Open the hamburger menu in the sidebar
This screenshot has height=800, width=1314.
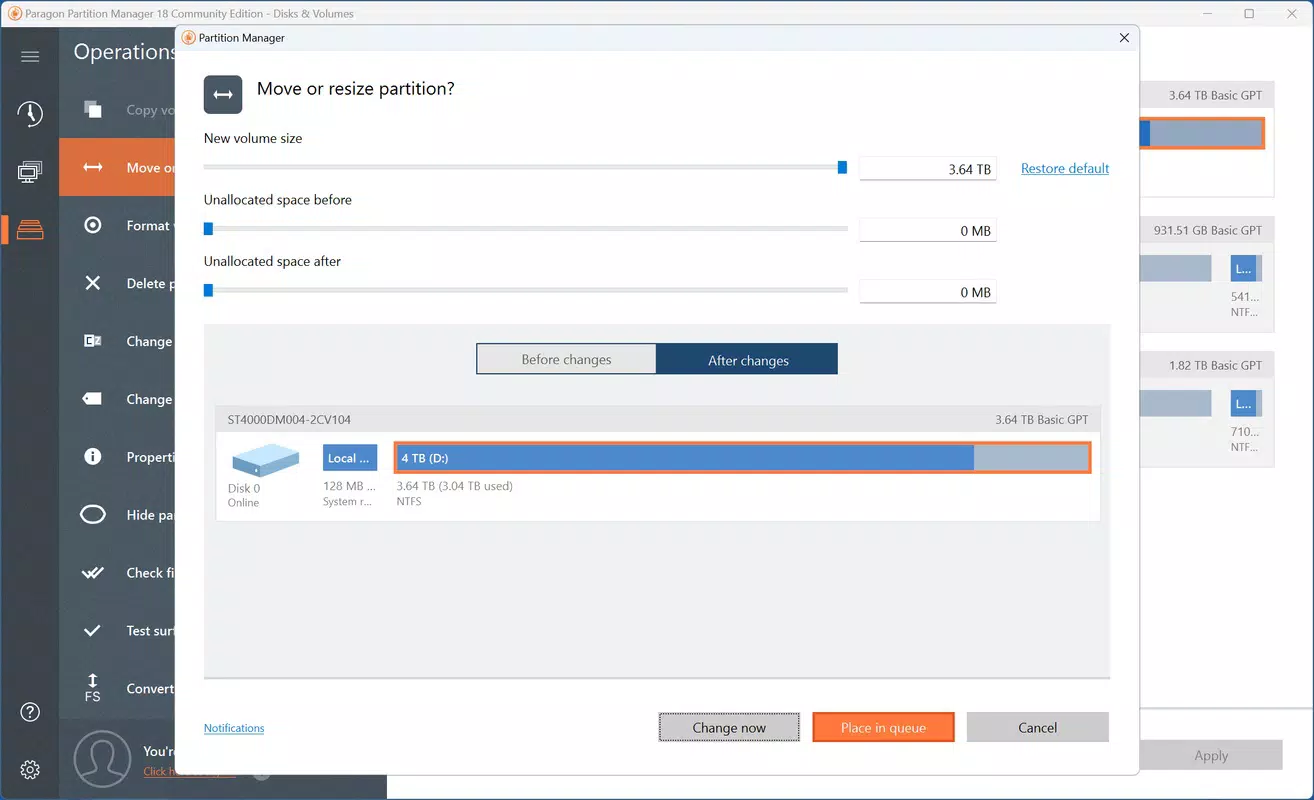click(30, 56)
